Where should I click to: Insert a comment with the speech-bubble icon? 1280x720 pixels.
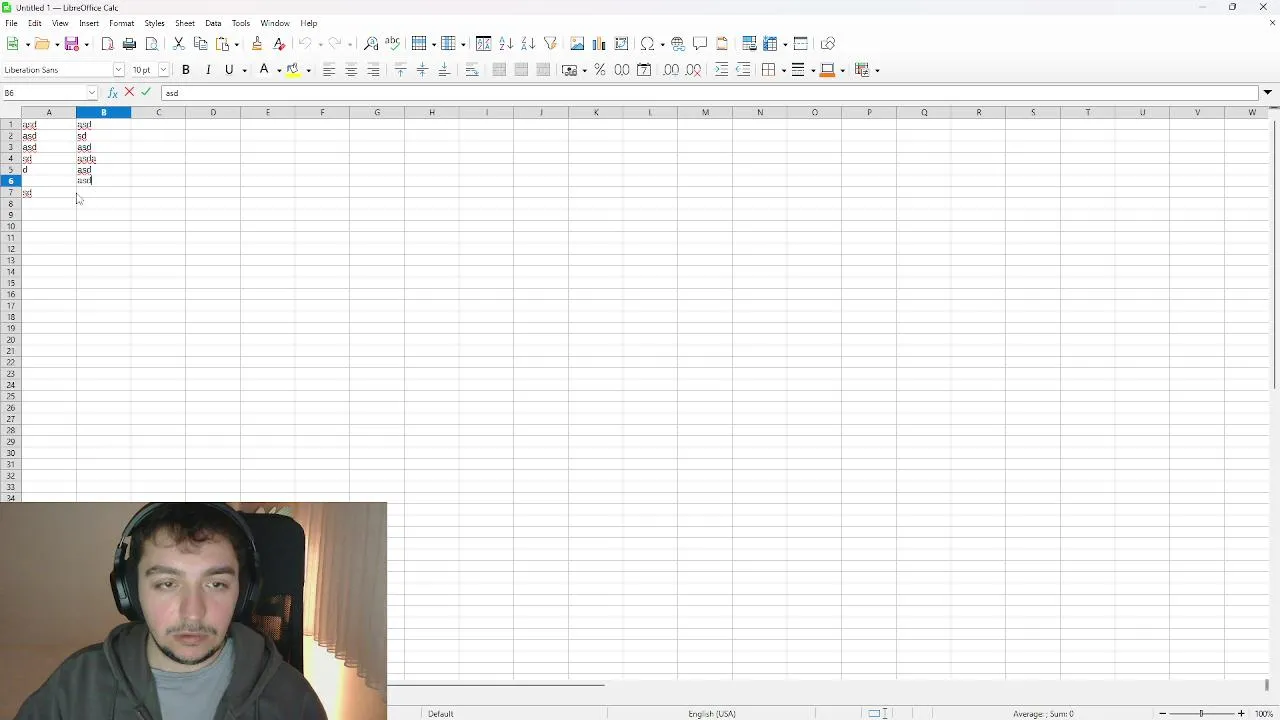point(700,44)
